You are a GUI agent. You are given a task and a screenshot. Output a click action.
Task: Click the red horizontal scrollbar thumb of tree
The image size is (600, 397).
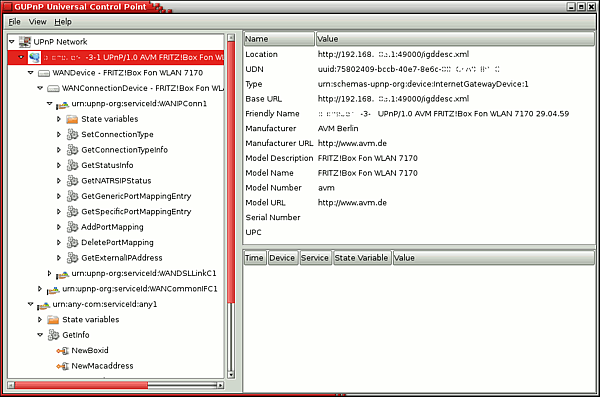[81, 385]
